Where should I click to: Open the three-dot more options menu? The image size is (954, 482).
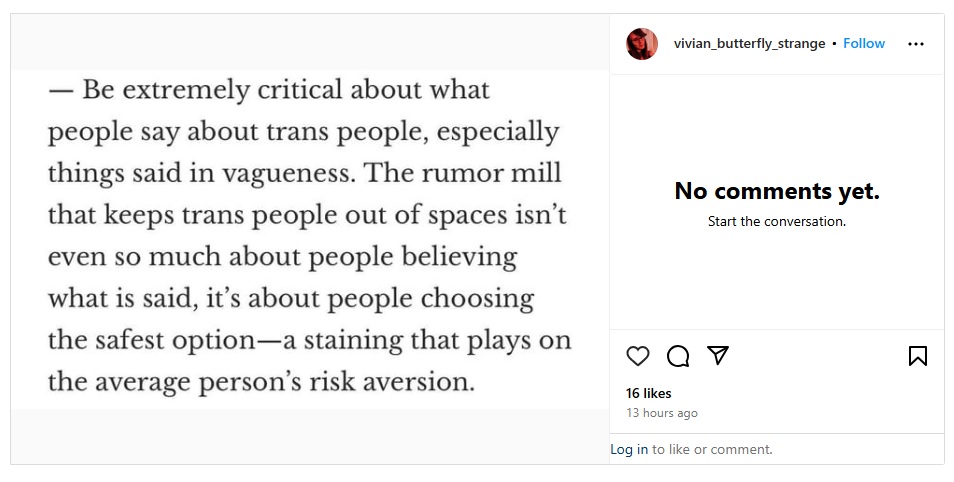pos(916,44)
